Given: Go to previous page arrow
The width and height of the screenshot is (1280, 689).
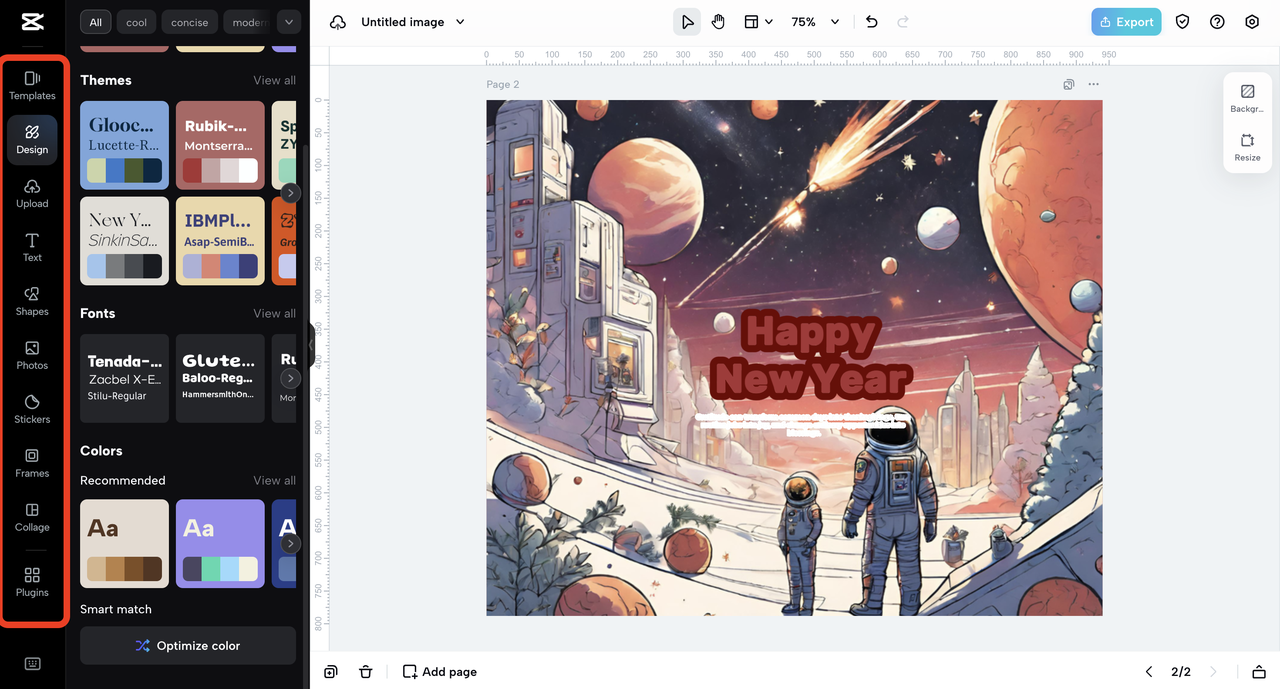Looking at the screenshot, I should click(x=1149, y=672).
